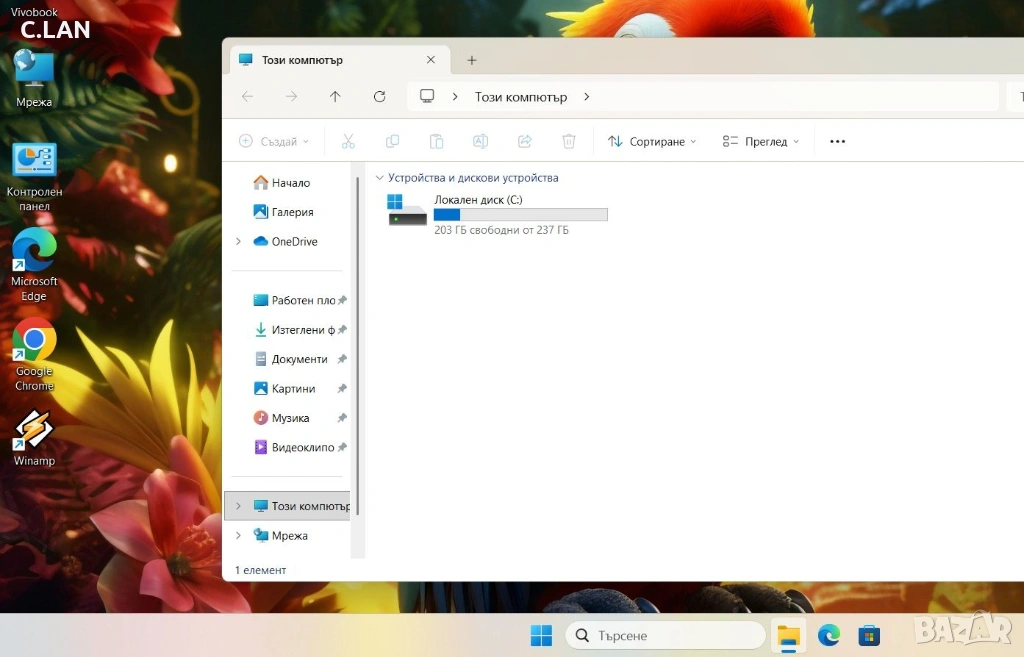
Task: Click the Delete trash icon in toolbar
Action: 569,142
